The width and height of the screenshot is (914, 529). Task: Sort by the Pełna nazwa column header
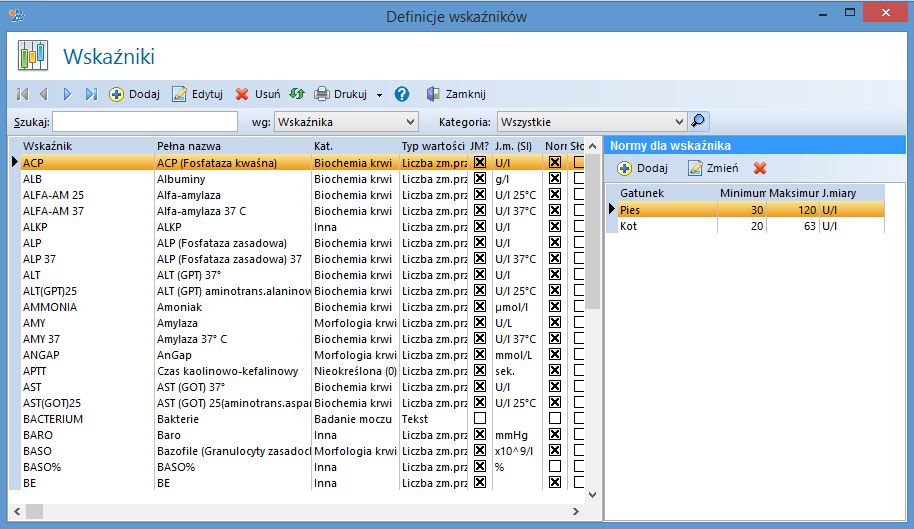(233, 146)
